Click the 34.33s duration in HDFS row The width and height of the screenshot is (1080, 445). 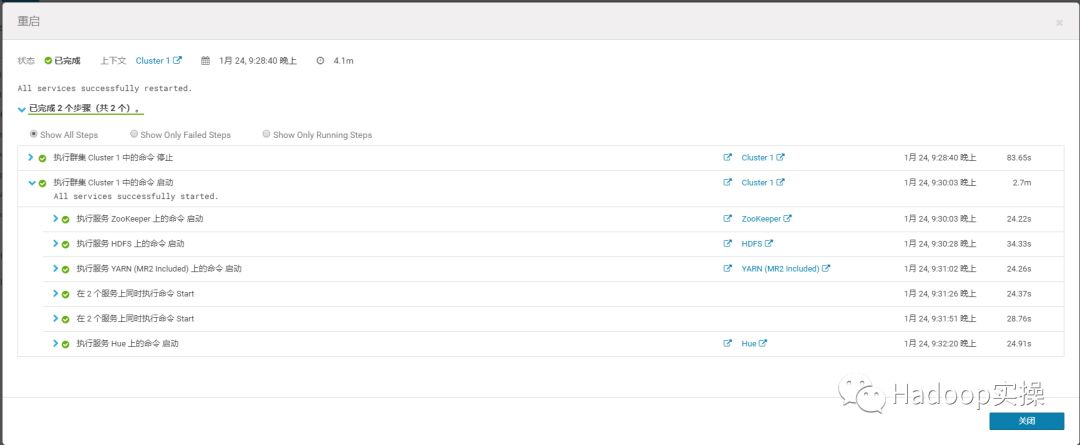coord(1019,244)
